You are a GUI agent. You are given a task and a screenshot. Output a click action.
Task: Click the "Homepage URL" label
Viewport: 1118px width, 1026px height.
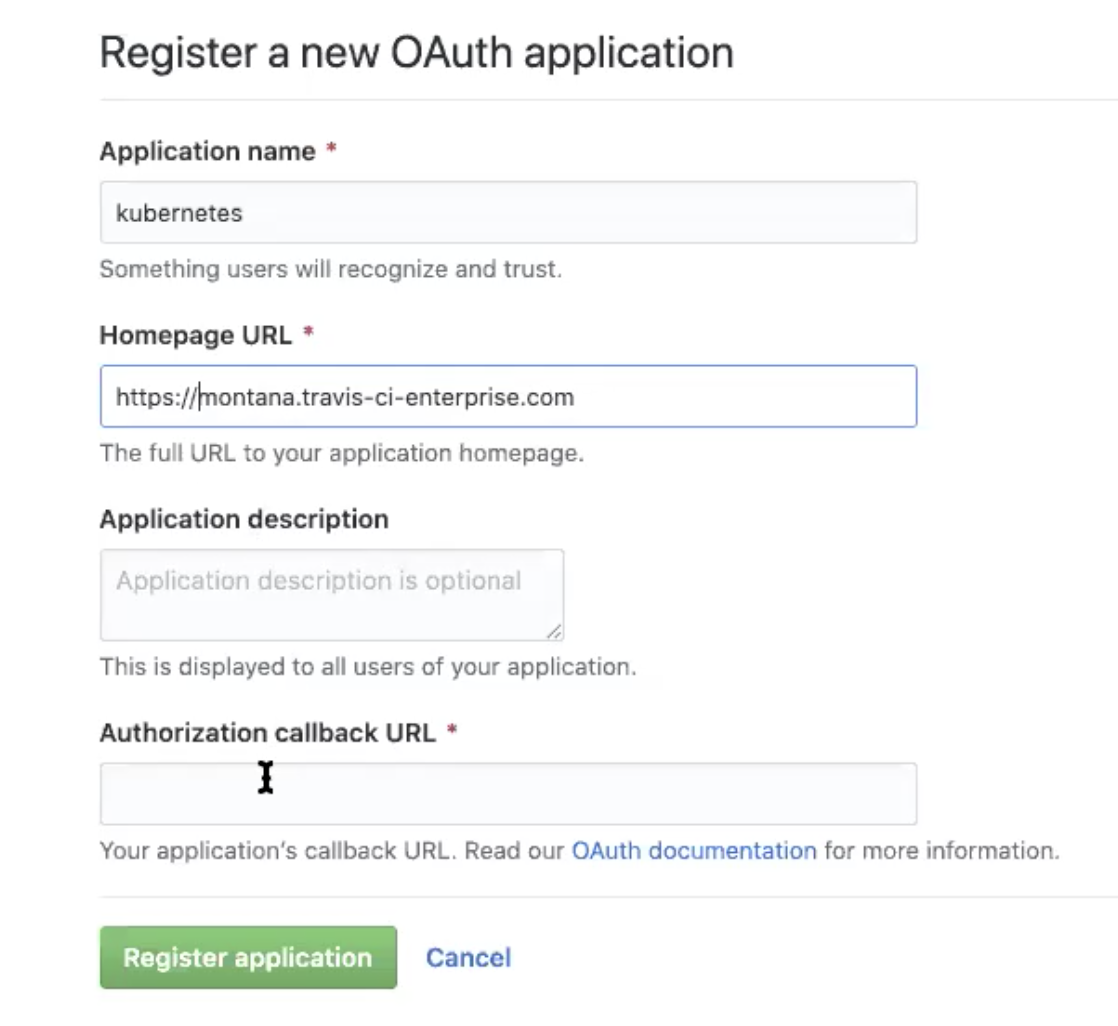pos(196,336)
